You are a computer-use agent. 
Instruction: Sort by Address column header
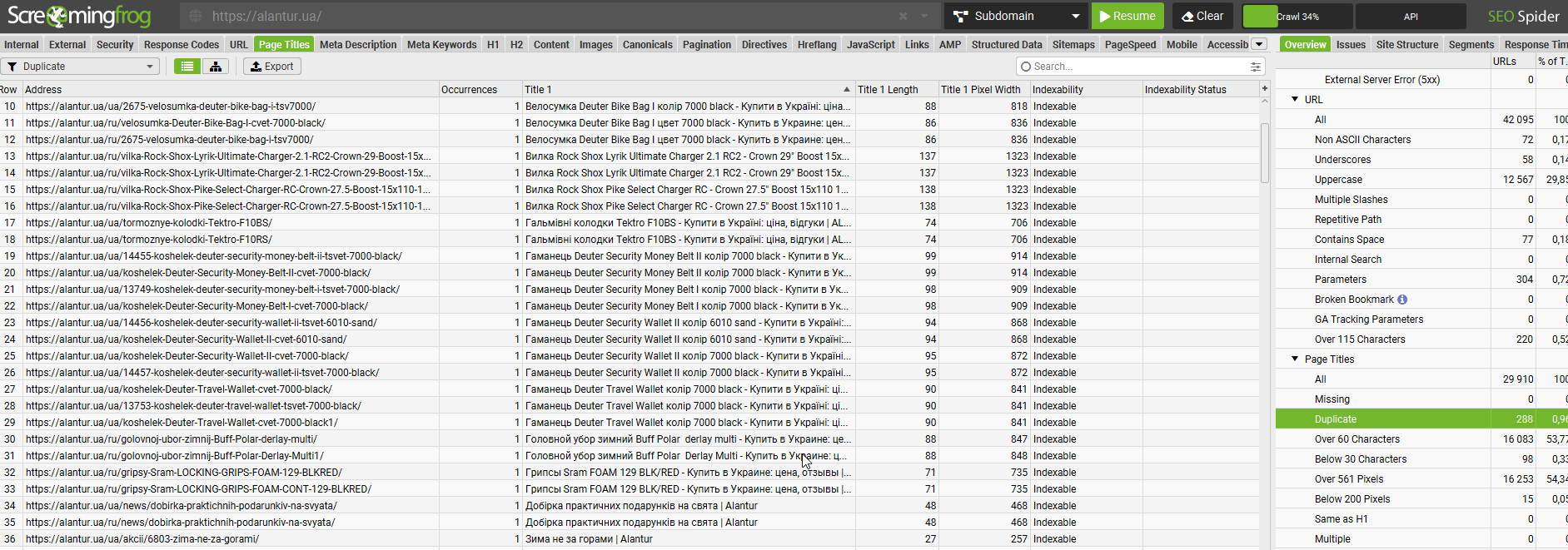pos(231,89)
